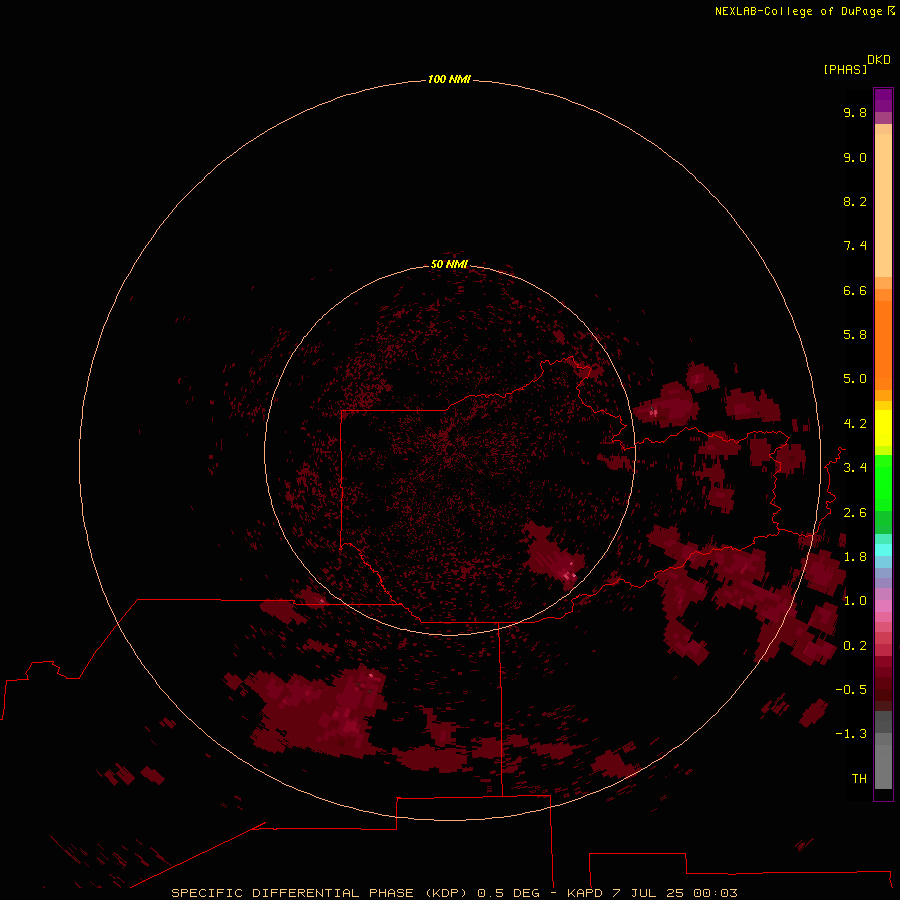Screen dimensions: 900x900
Task: Click the -1.3 scale value
Action: click(851, 734)
